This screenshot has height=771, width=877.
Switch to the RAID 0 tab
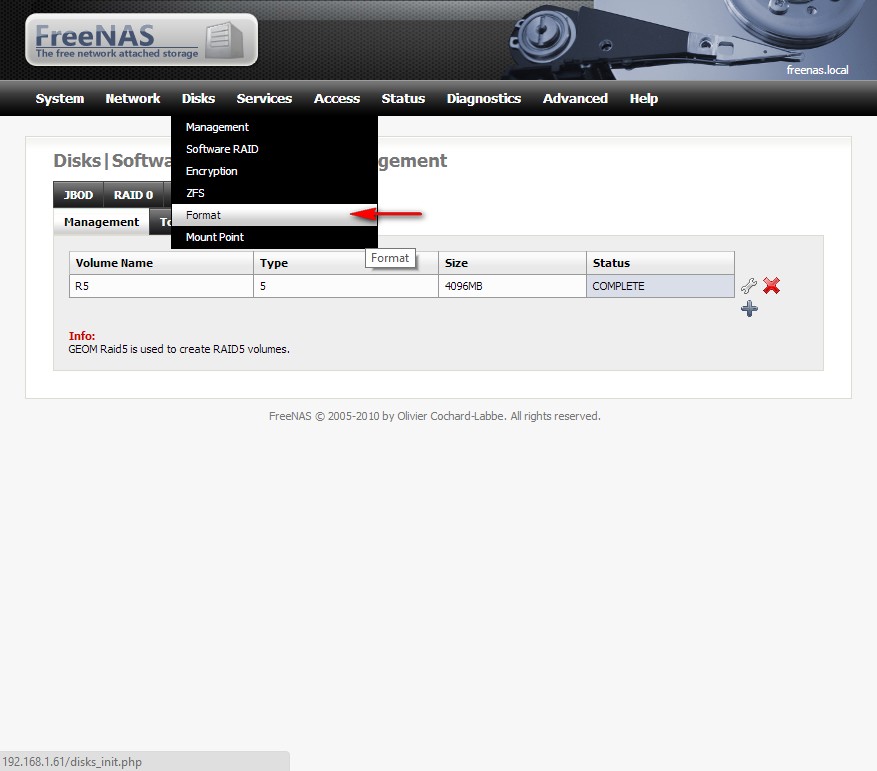pos(134,195)
